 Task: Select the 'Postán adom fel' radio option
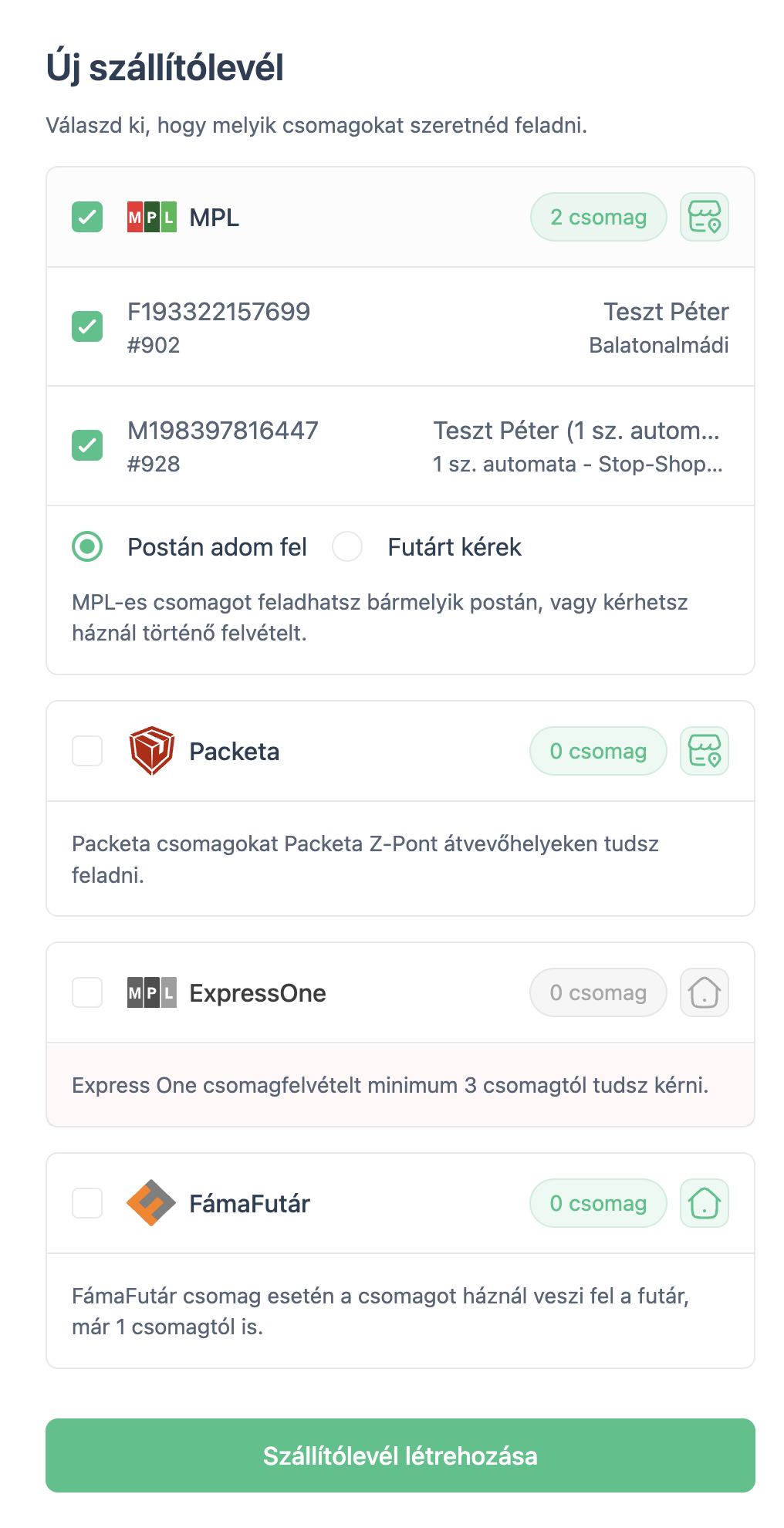point(87,547)
